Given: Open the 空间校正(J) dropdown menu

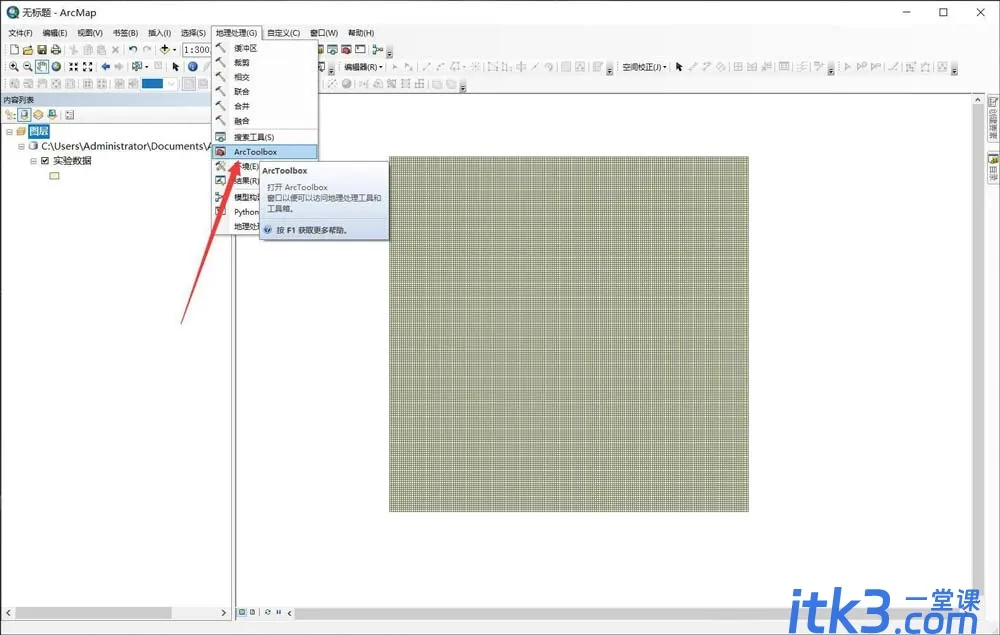Looking at the screenshot, I should point(645,67).
